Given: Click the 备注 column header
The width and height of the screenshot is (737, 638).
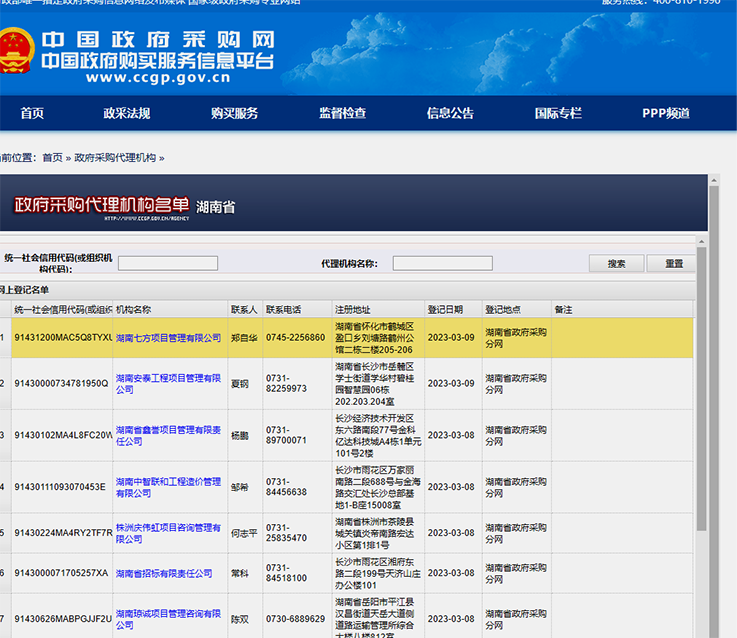Looking at the screenshot, I should point(622,309).
